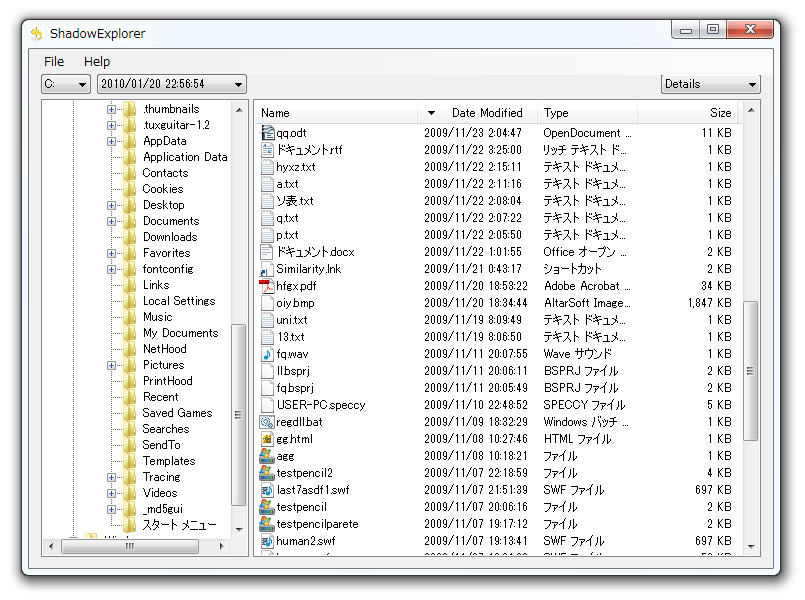The height and width of the screenshot is (600, 805).
Task: Click the Desktop folder icon
Action: coord(130,205)
